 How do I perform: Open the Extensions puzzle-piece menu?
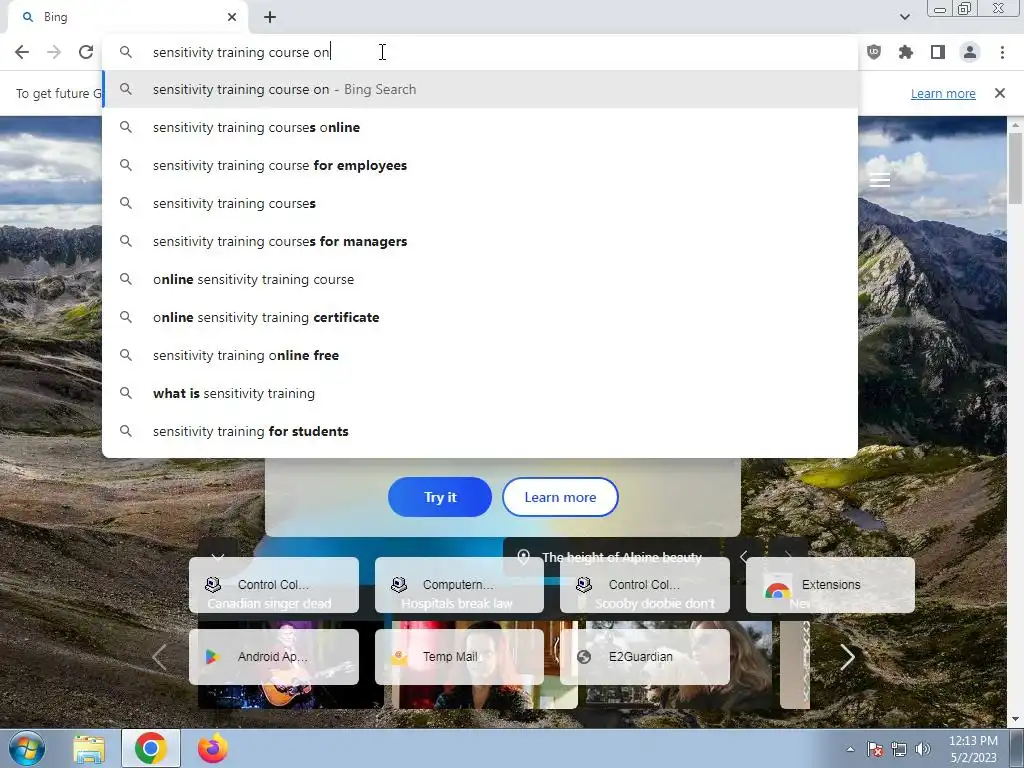(x=906, y=52)
